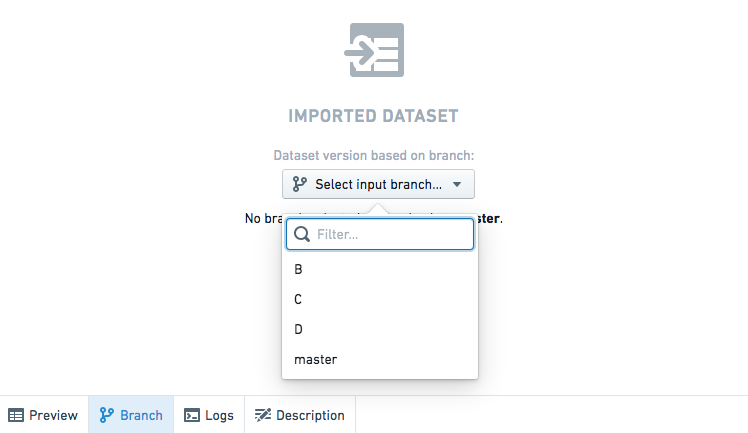Click the caret arrow beside Select input branch

(x=457, y=185)
